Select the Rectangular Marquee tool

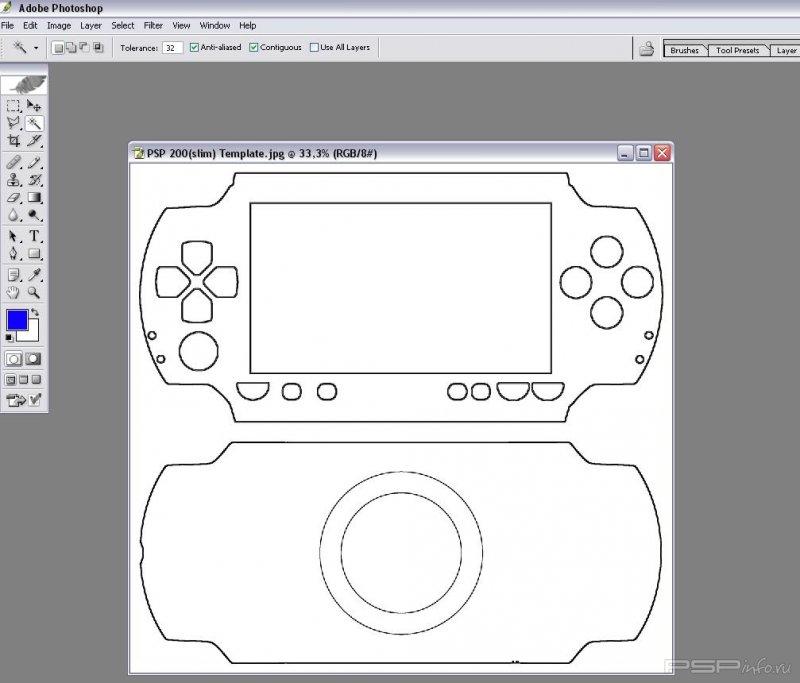(x=13, y=105)
